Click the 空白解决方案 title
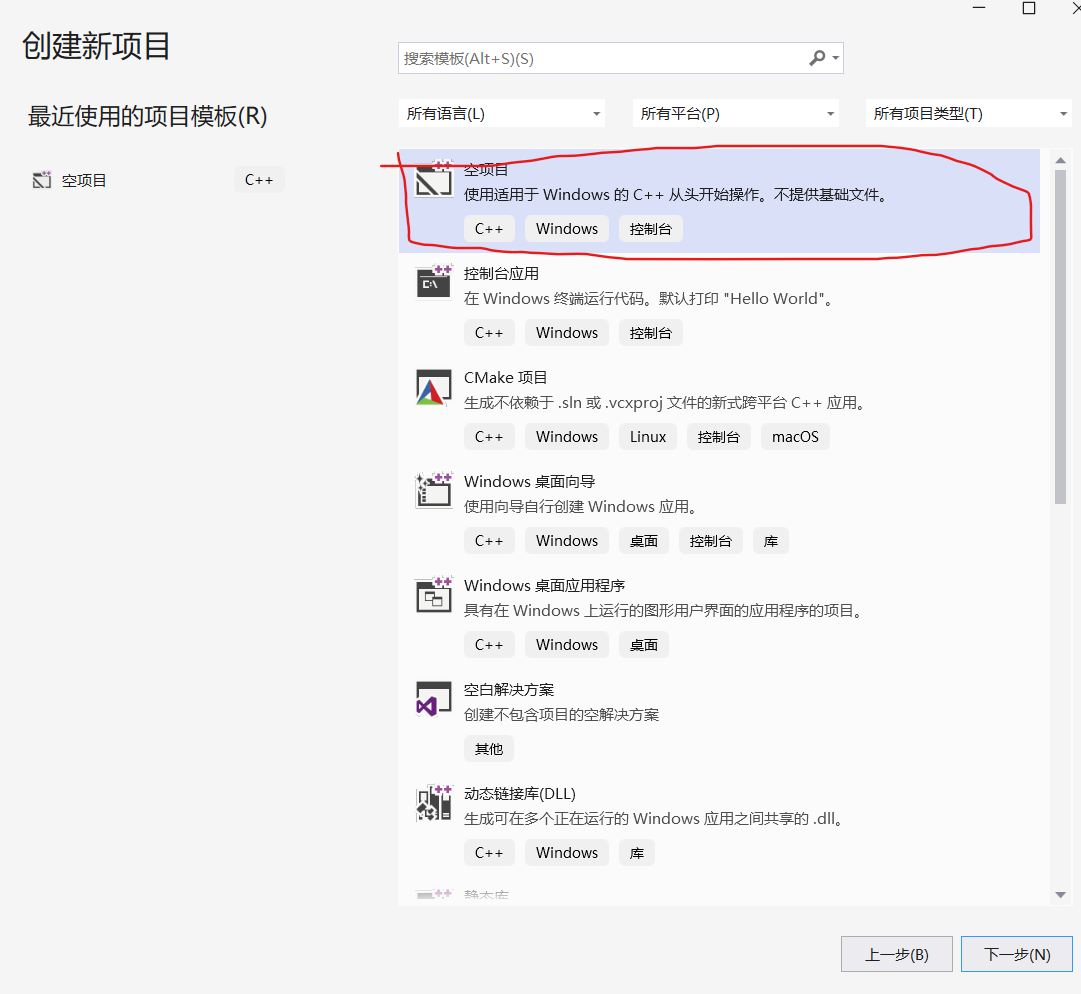 509,689
